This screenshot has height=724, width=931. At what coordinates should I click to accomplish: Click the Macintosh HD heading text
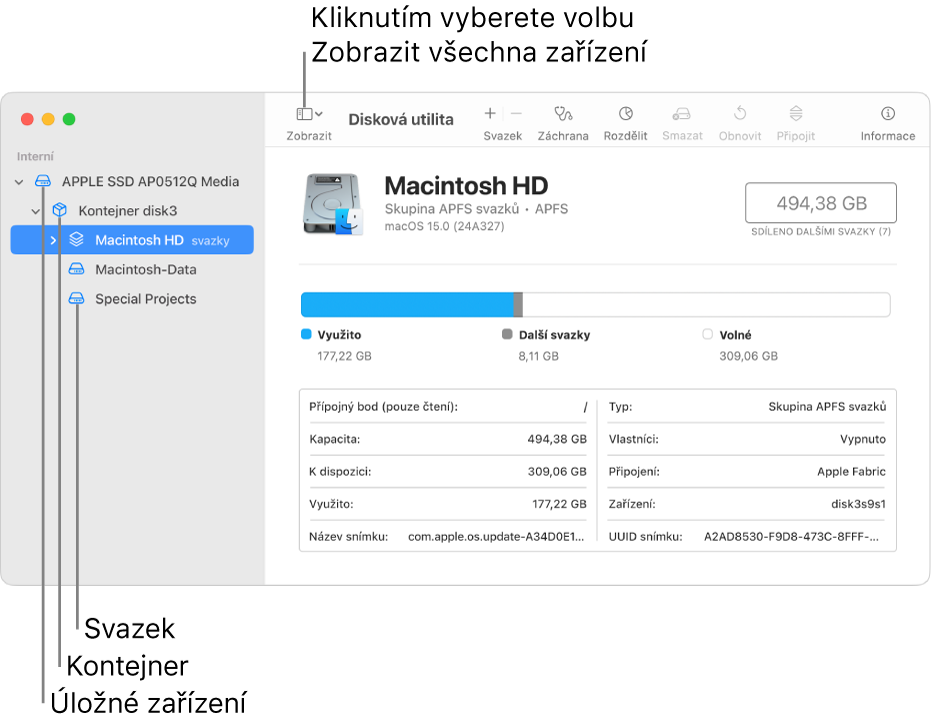[x=466, y=186]
